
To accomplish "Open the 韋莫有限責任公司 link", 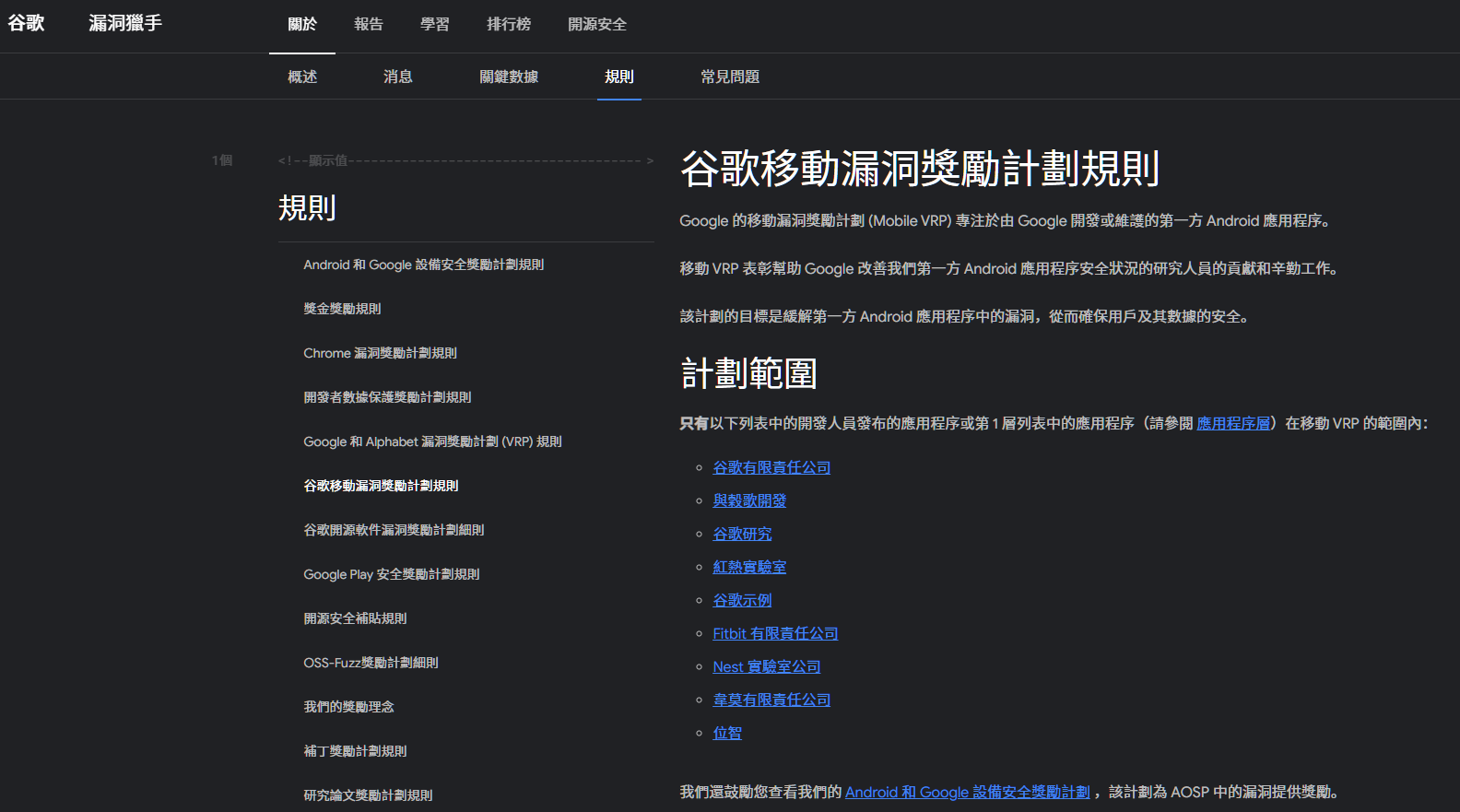I will click(771, 700).
